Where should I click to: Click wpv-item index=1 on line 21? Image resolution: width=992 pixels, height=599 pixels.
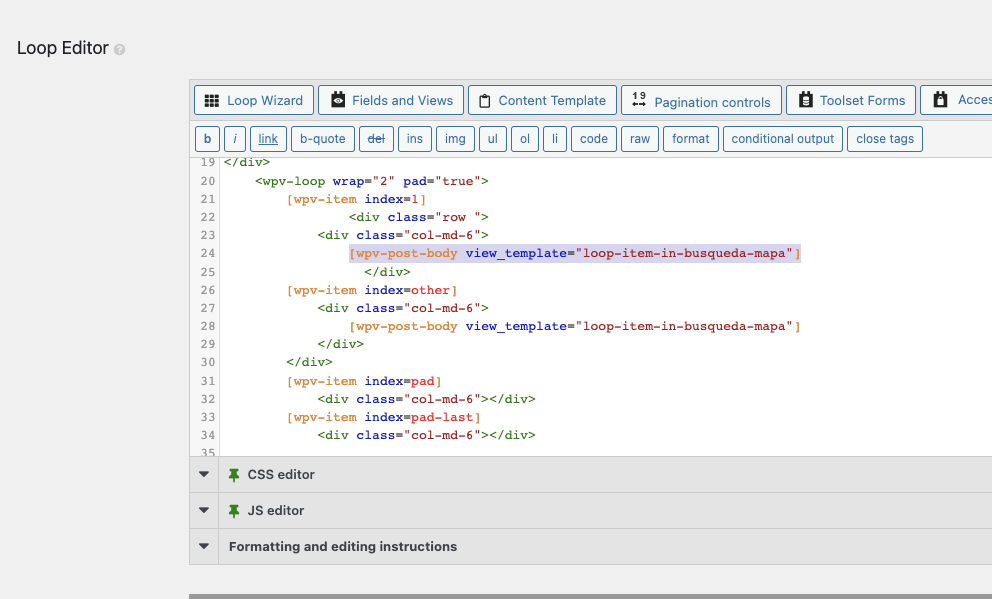pos(356,199)
